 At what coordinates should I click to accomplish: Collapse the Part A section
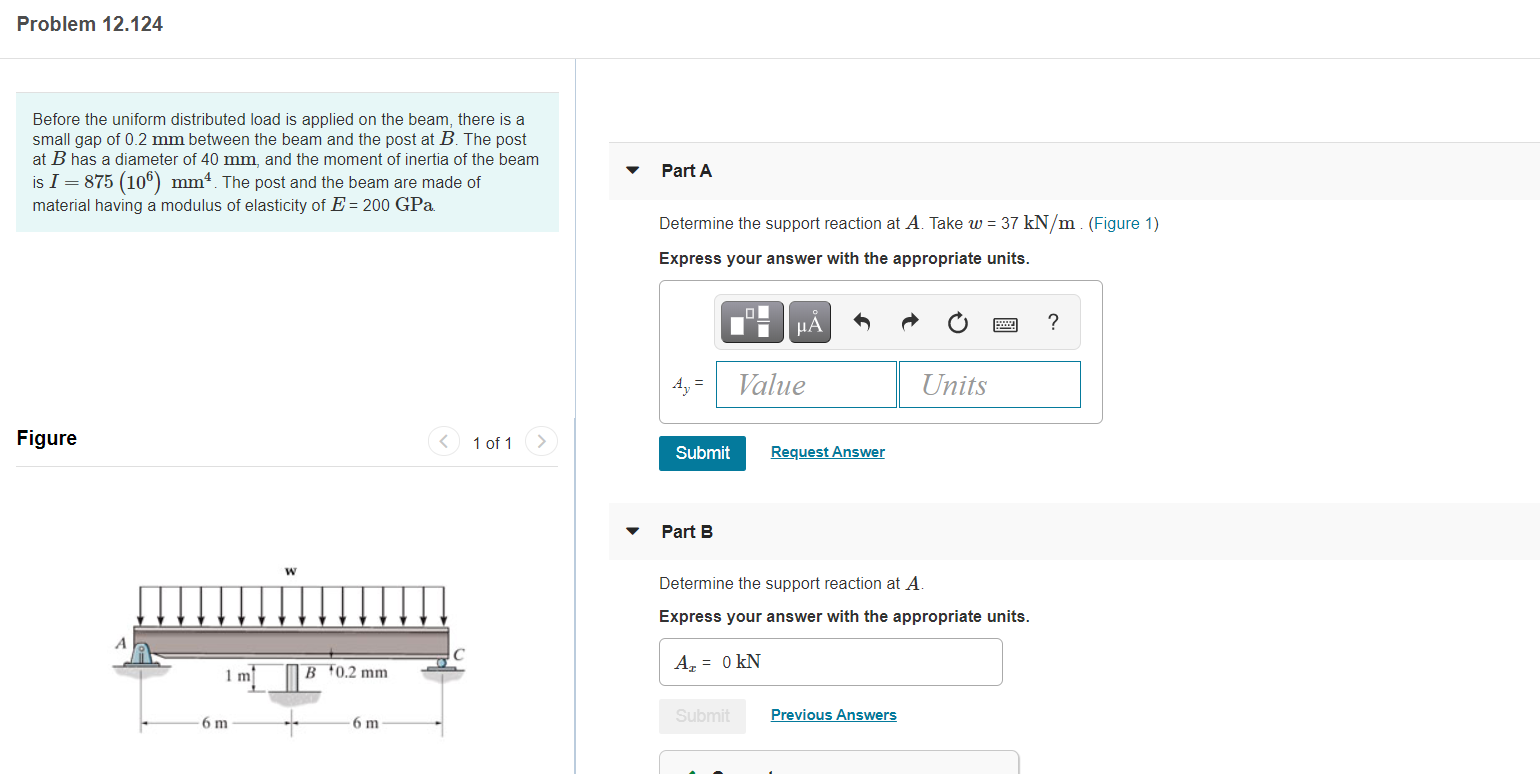pyautogui.click(x=632, y=170)
